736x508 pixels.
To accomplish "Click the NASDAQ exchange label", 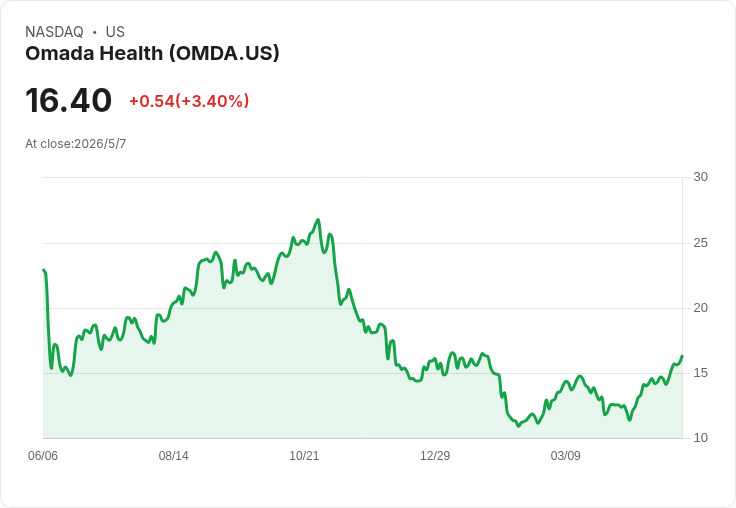I will (x=54, y=32).
